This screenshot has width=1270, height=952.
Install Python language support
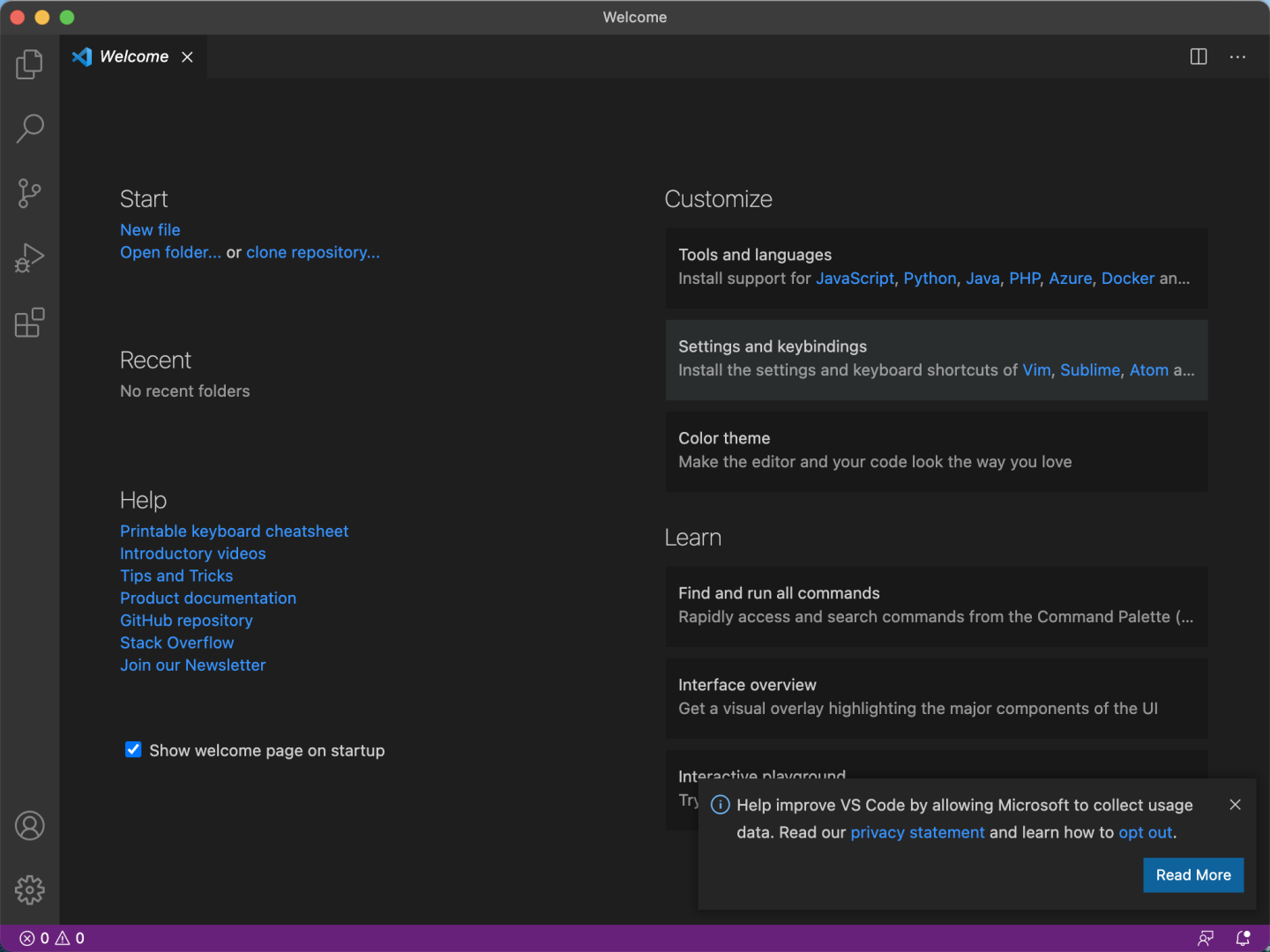(x=930, y=279)
